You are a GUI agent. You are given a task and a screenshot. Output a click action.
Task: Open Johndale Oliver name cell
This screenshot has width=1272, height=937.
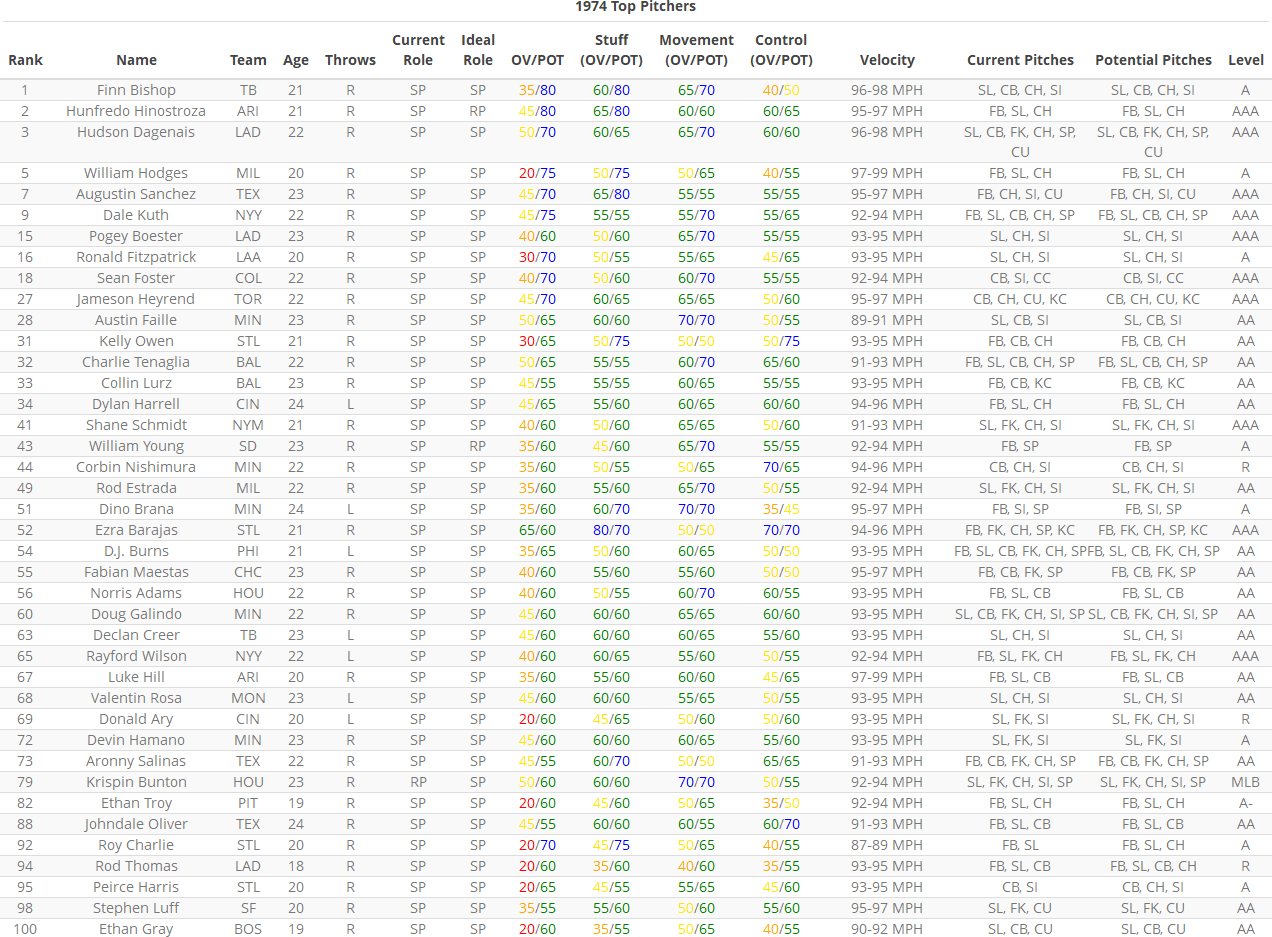136,824
